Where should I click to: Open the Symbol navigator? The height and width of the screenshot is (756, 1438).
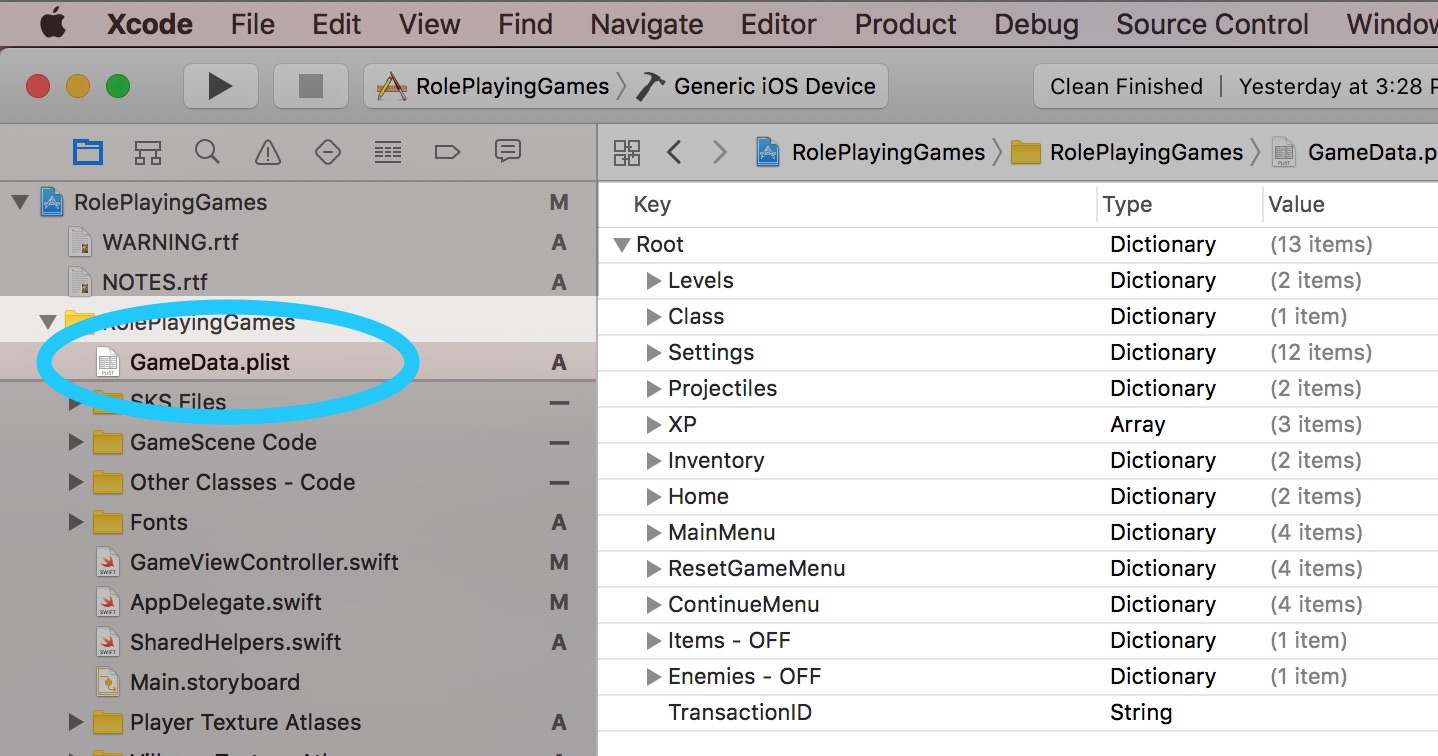(147, 151)
